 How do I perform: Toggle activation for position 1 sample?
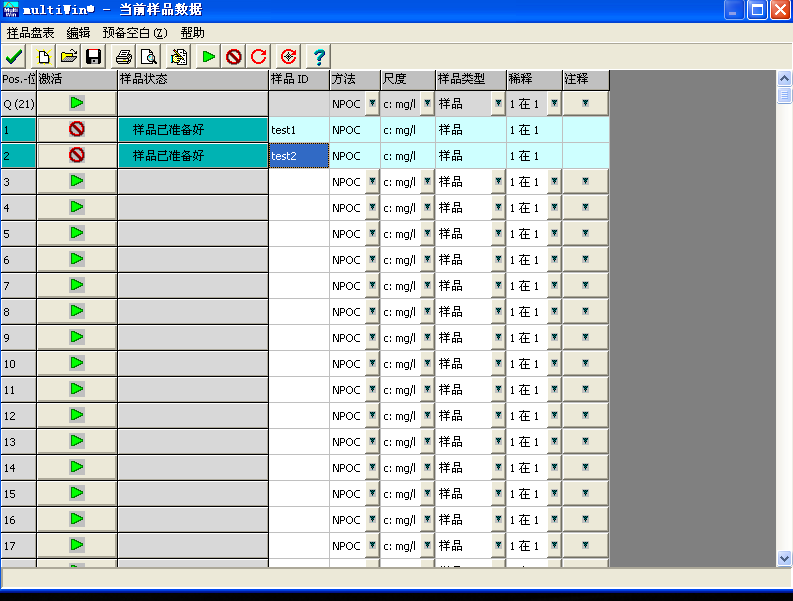pos(77,129)
